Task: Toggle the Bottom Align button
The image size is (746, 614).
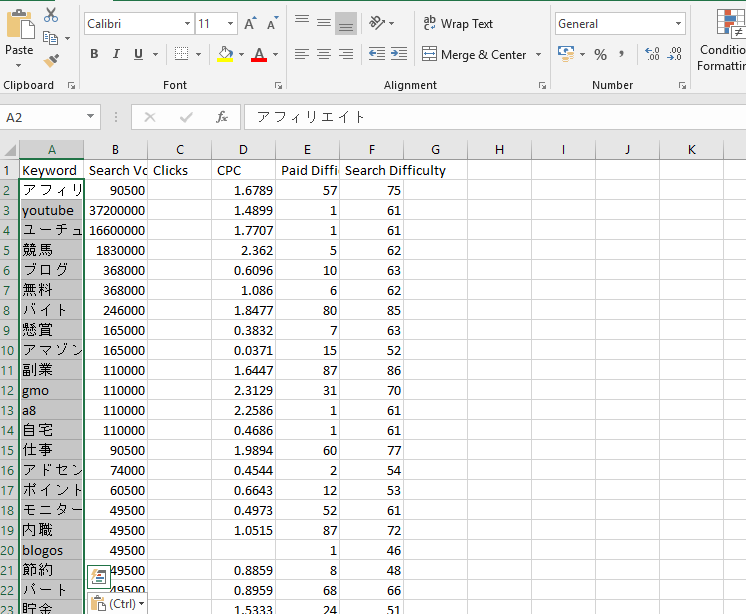Action: point(346,23)
